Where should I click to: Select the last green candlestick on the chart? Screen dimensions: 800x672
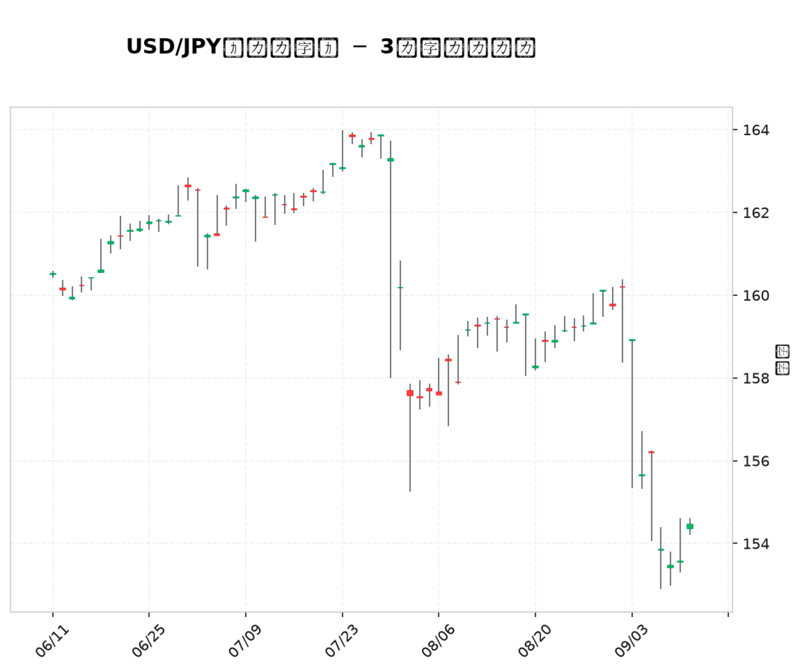(x=690, y=527)
